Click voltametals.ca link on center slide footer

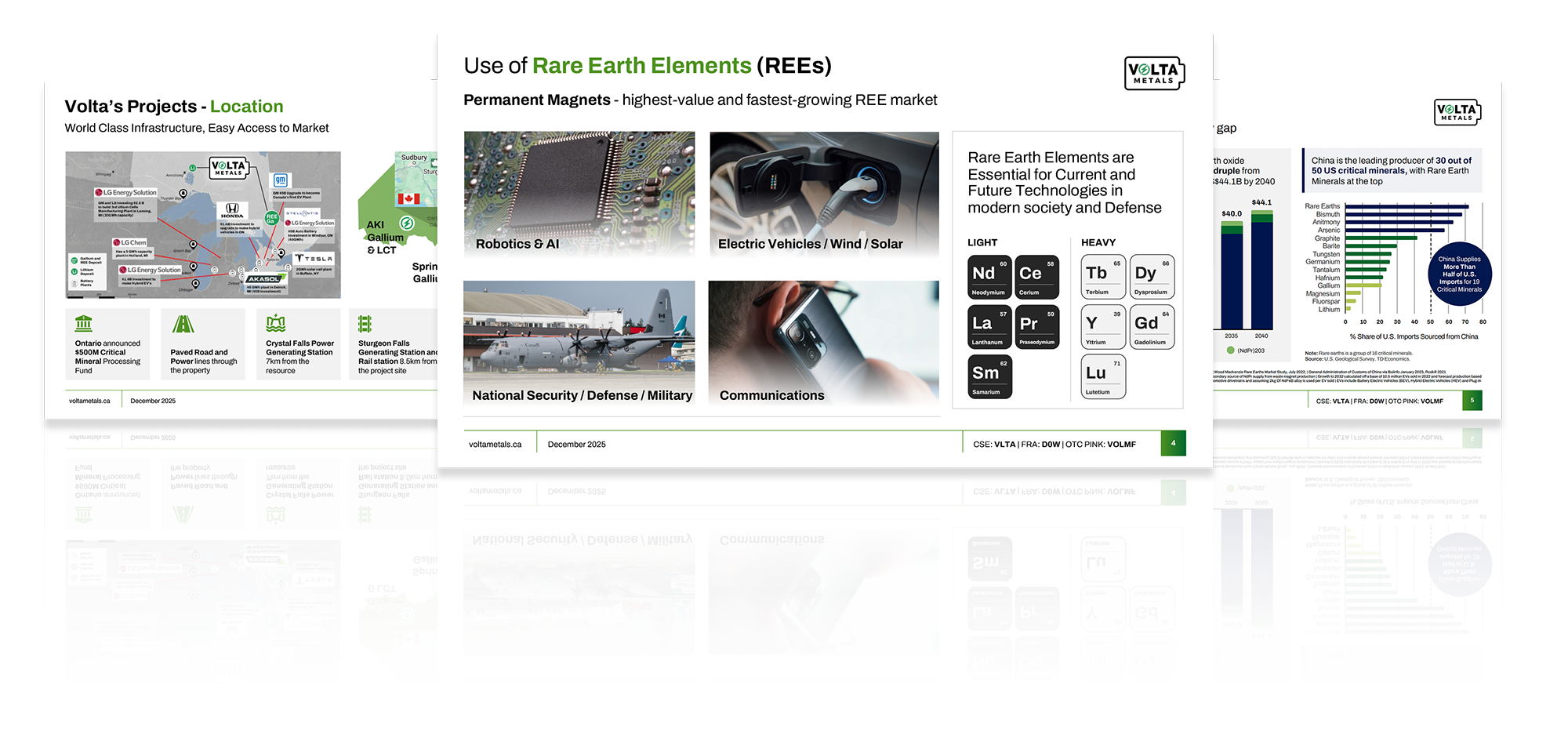[495, 445]
